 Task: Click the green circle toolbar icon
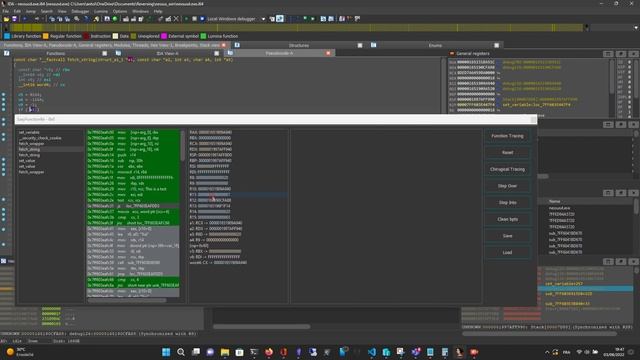115,19
